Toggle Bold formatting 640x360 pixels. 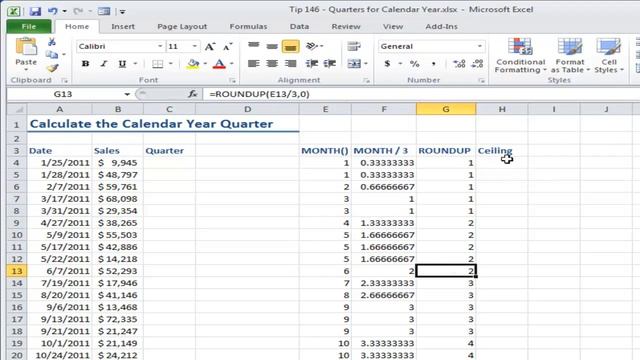pos(85,64)
